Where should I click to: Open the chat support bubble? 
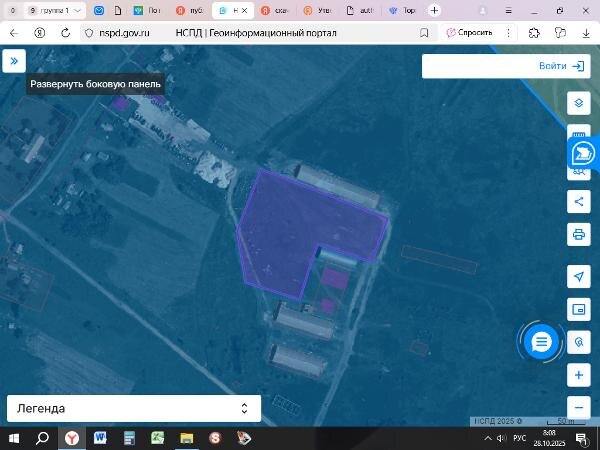(x=541, y=341)
